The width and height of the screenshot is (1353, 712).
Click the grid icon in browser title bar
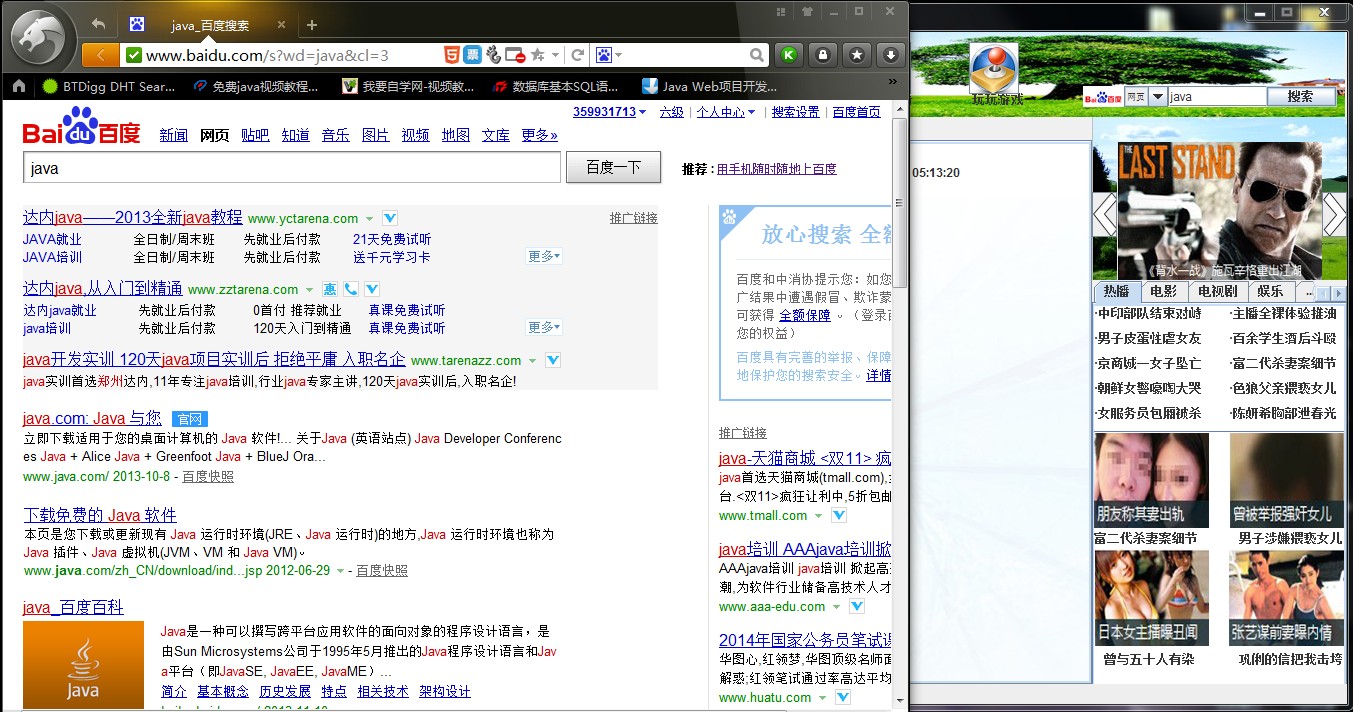781,11
